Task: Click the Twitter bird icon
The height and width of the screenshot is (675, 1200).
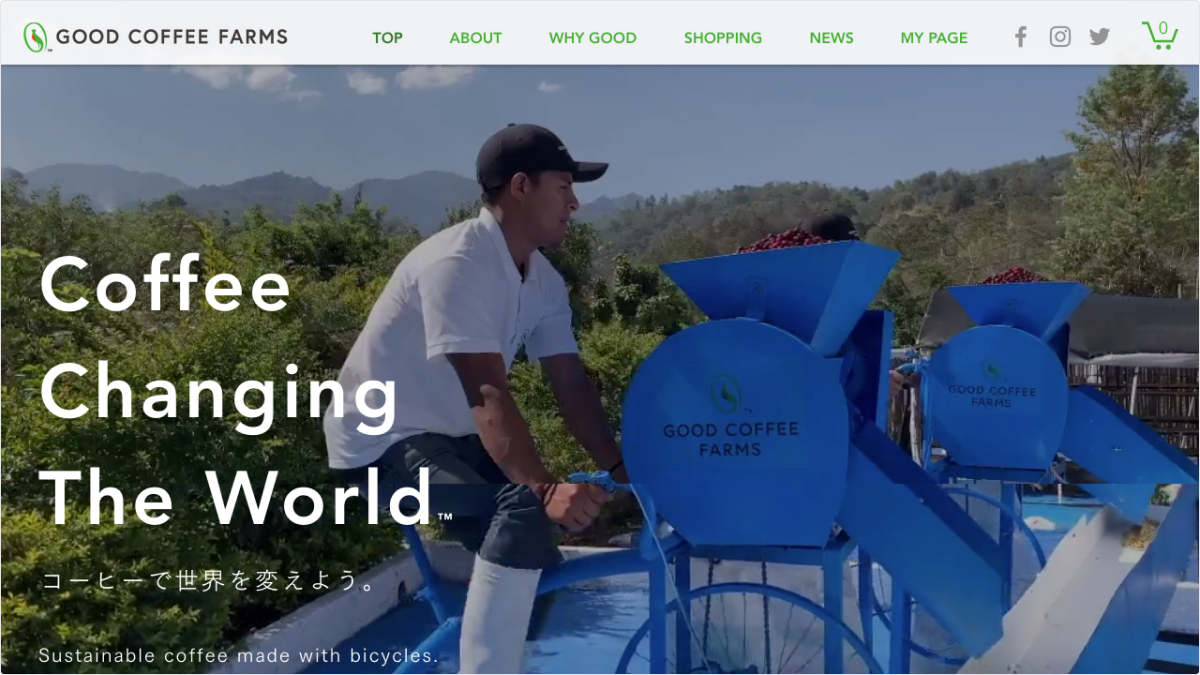Action: 1099,37
